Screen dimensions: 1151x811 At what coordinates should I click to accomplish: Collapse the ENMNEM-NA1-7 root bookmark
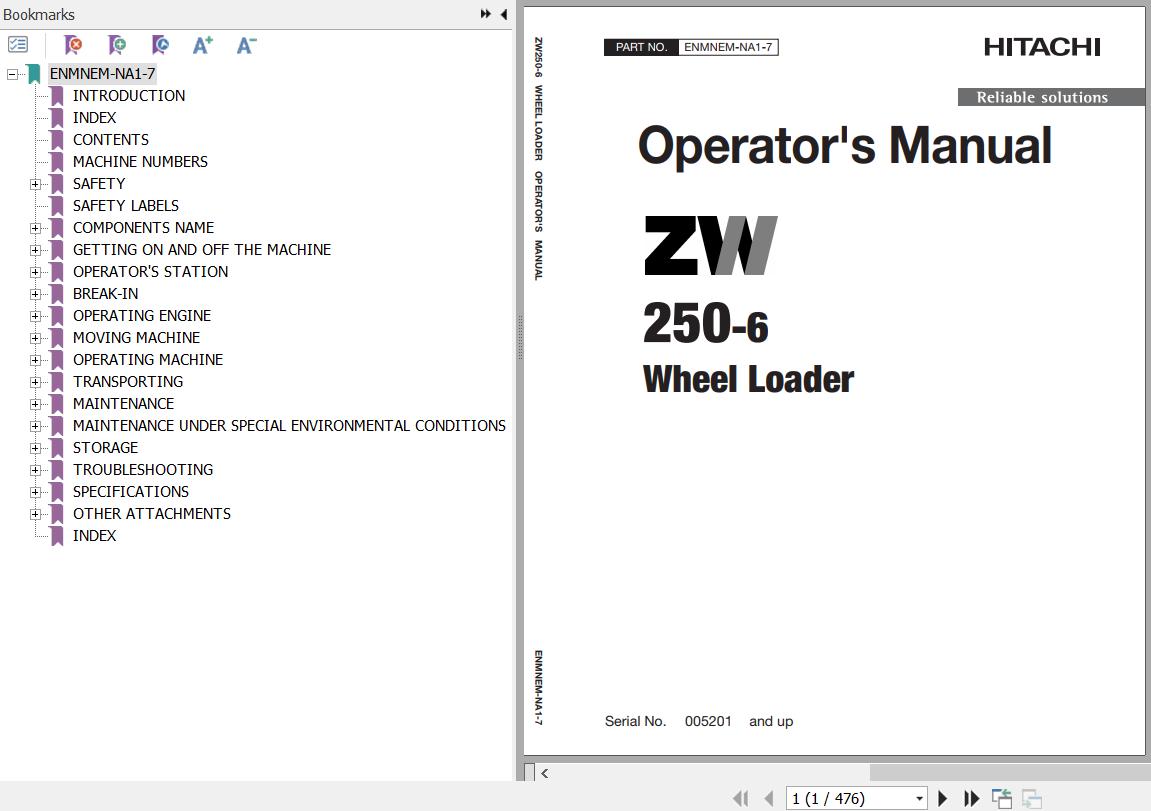(x=12, y=74)
